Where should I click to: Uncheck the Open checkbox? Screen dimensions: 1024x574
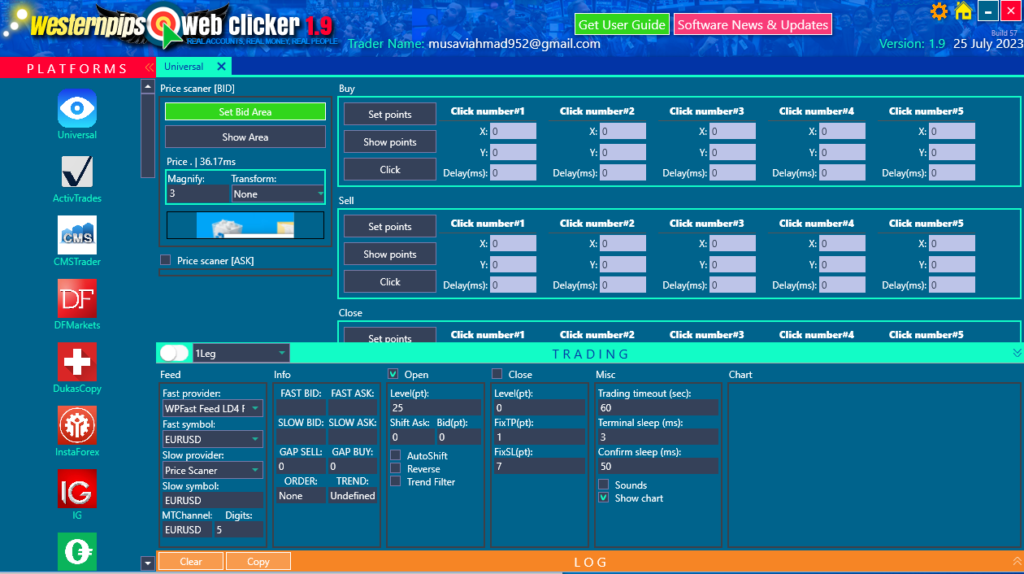point(393,374)
